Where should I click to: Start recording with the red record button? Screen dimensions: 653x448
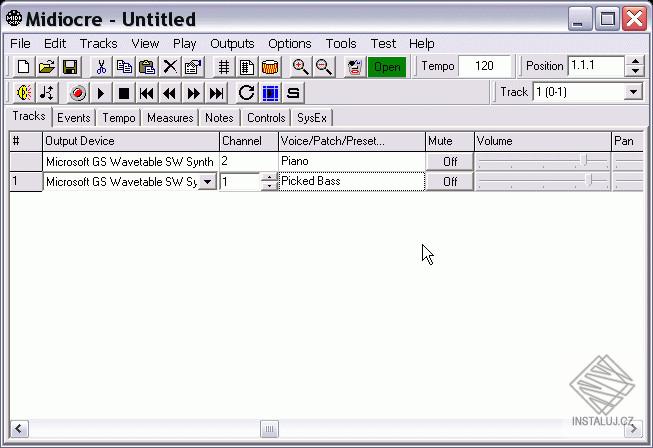pos(78,92)
